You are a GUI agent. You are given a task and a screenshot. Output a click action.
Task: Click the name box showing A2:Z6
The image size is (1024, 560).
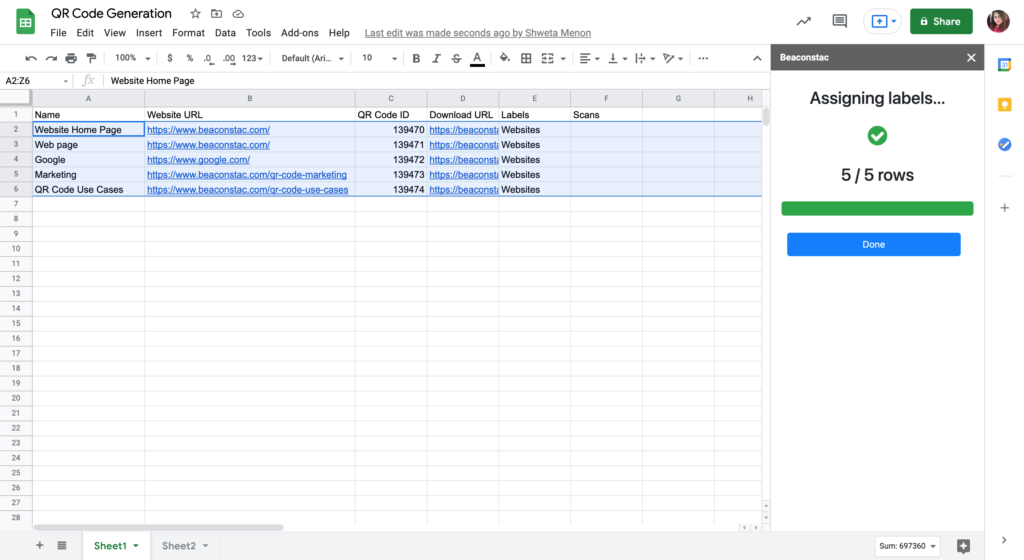36,81
